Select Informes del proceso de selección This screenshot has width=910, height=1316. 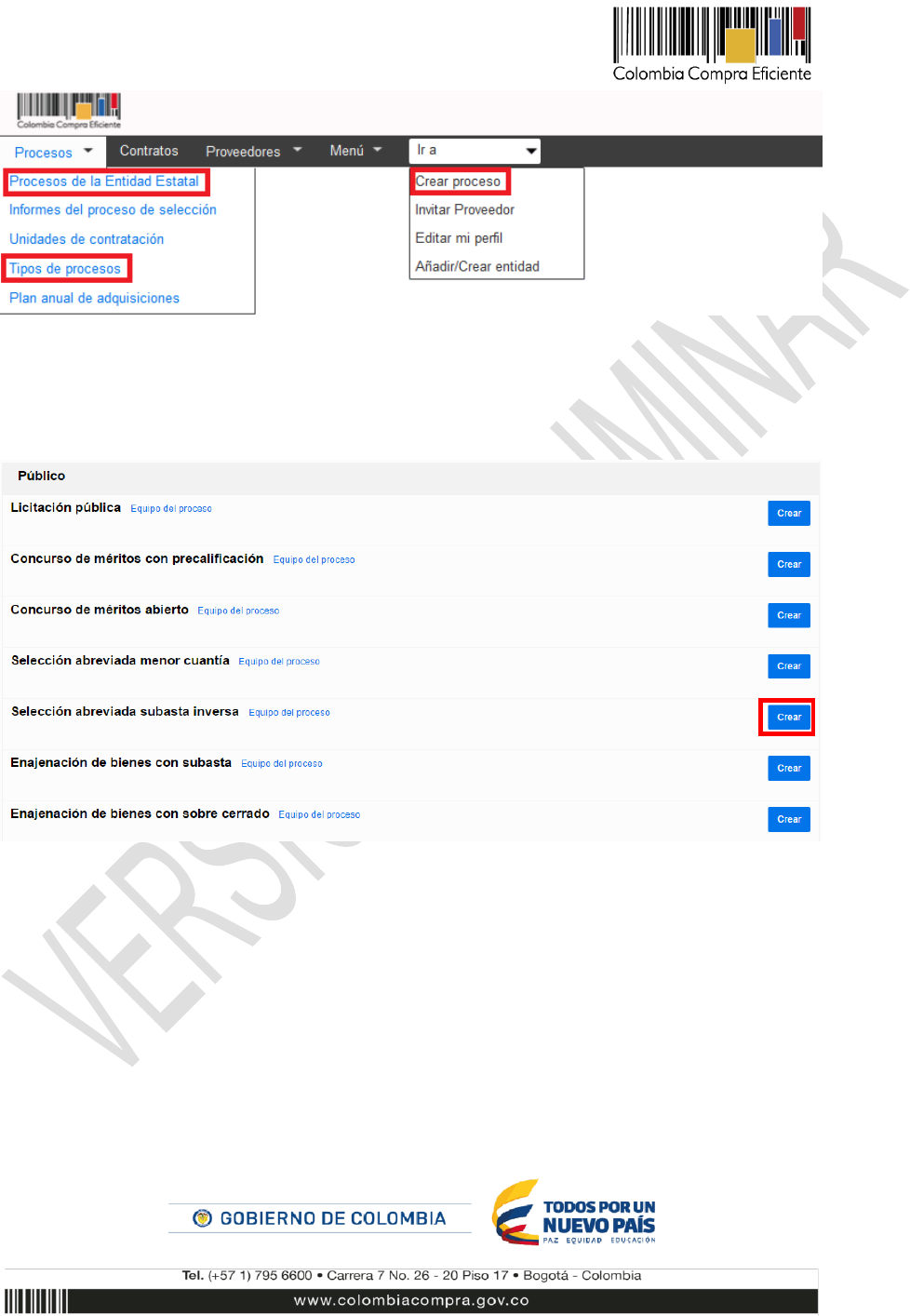click(x=113, y=210)
